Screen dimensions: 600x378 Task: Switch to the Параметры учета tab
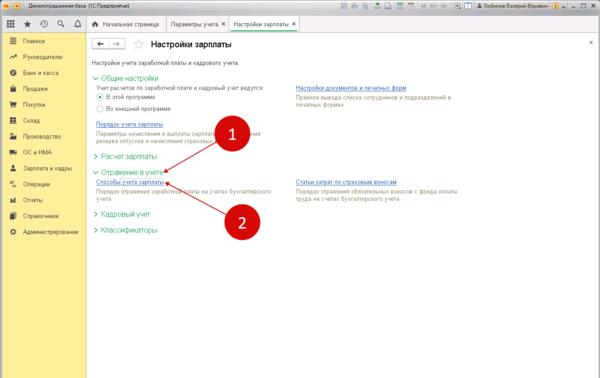coord(194,24)
